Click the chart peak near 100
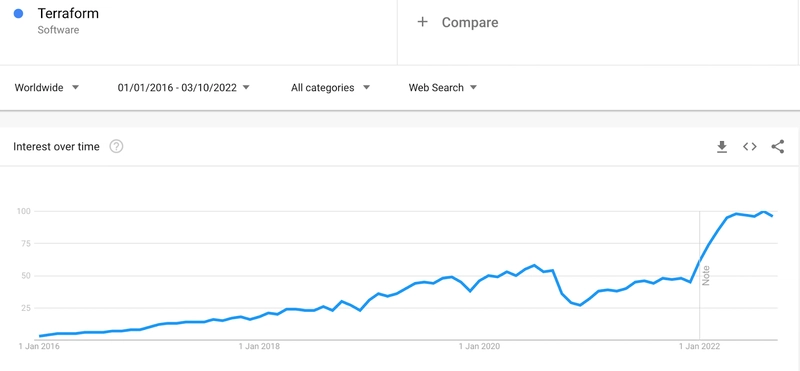 tap(764, 211)
